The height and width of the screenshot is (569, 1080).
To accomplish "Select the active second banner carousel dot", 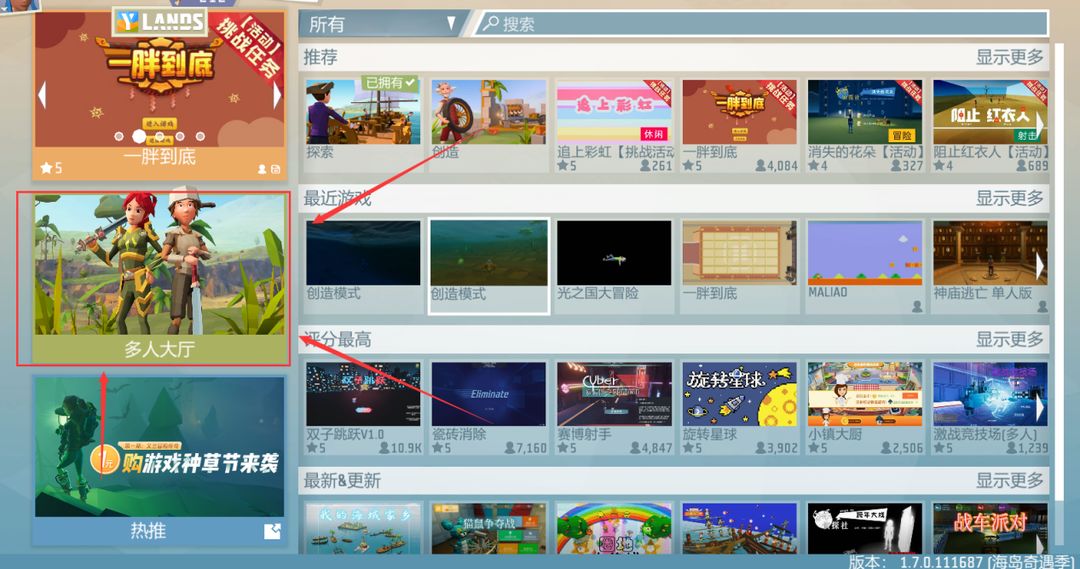I will [x=139, y=136].
